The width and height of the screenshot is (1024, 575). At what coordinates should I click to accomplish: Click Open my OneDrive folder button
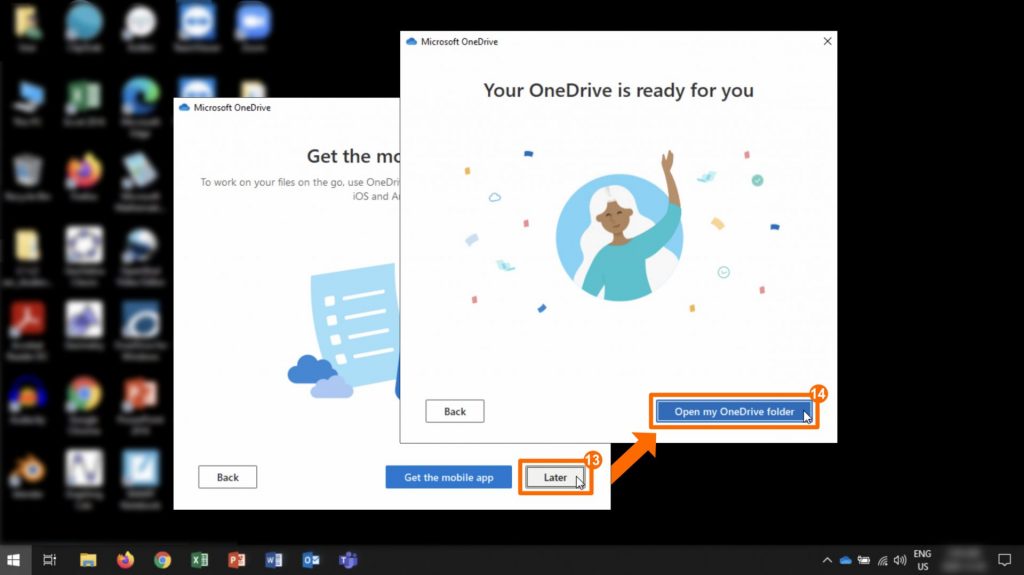pos(733,411)
